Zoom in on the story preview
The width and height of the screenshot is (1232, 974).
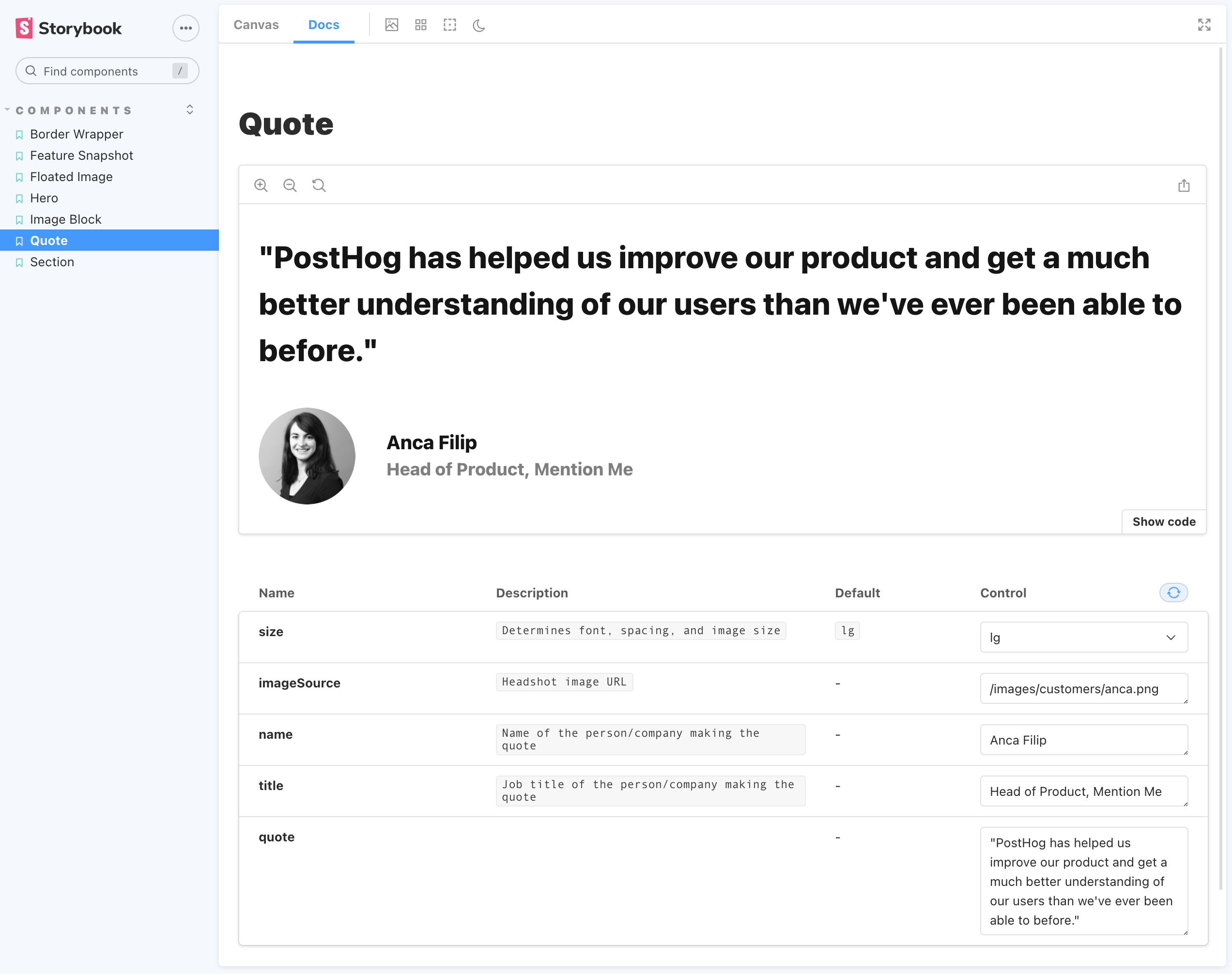pos(261,185)
